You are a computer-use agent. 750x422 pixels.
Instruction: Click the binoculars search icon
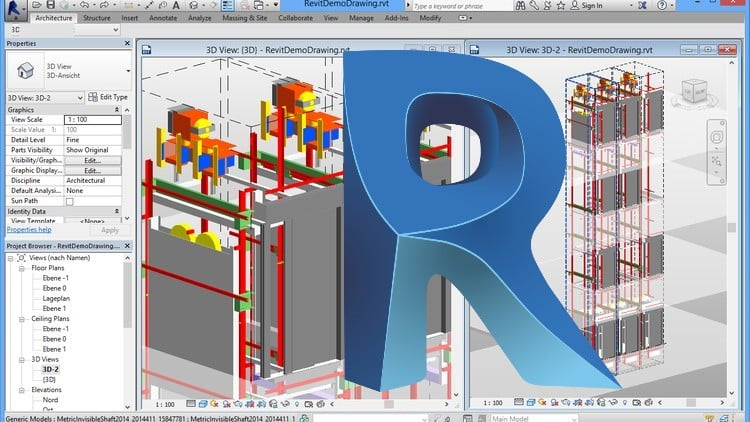coord(521,5)
